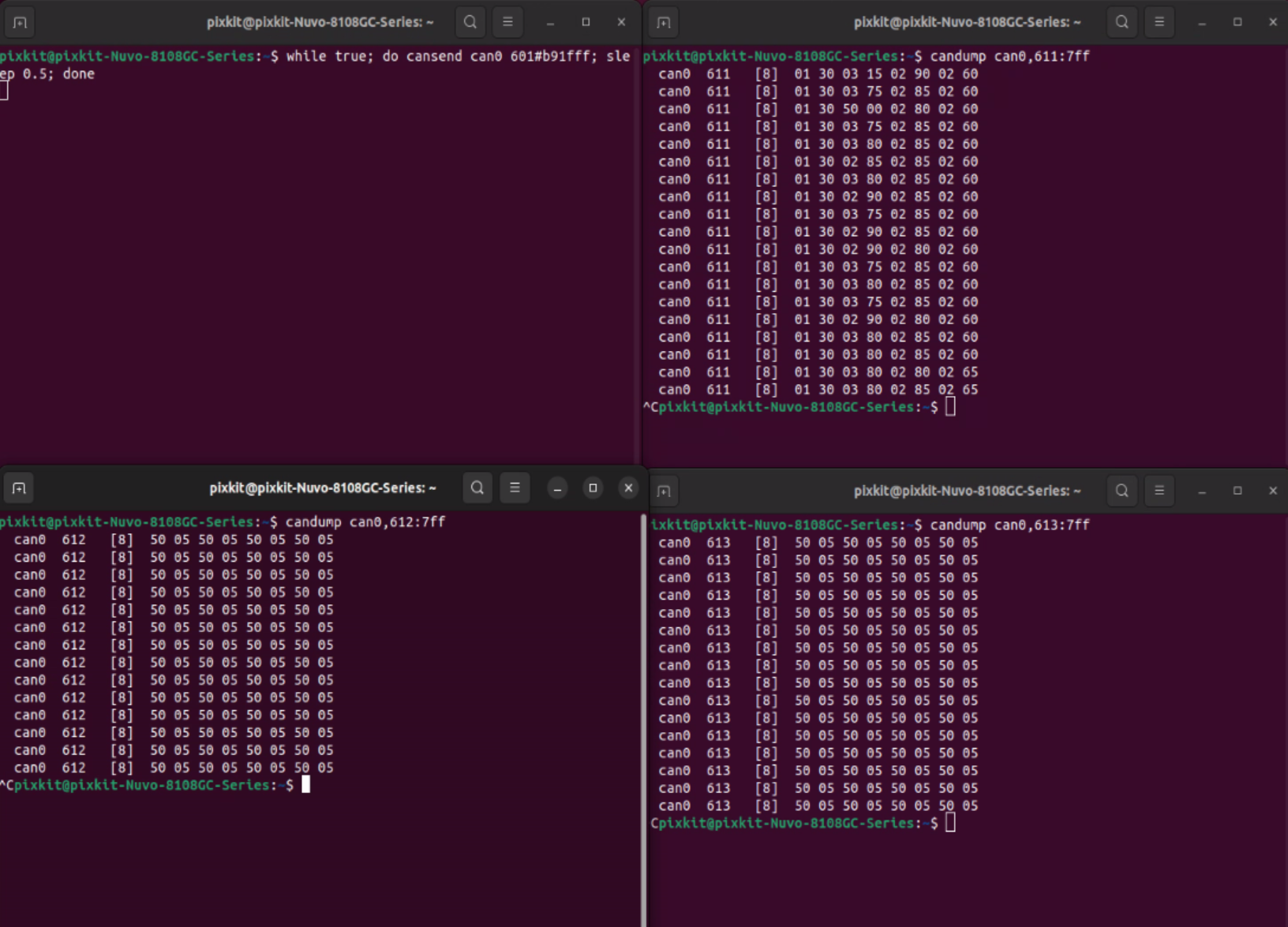
Task: Click 611 row '01 30 03 15 02 90 02 60'
Action: 886,73
